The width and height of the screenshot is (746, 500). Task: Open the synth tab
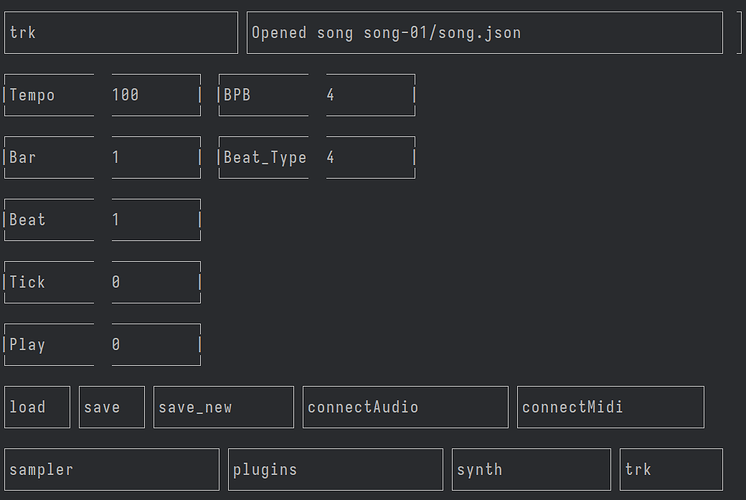[x=531, y=470]
